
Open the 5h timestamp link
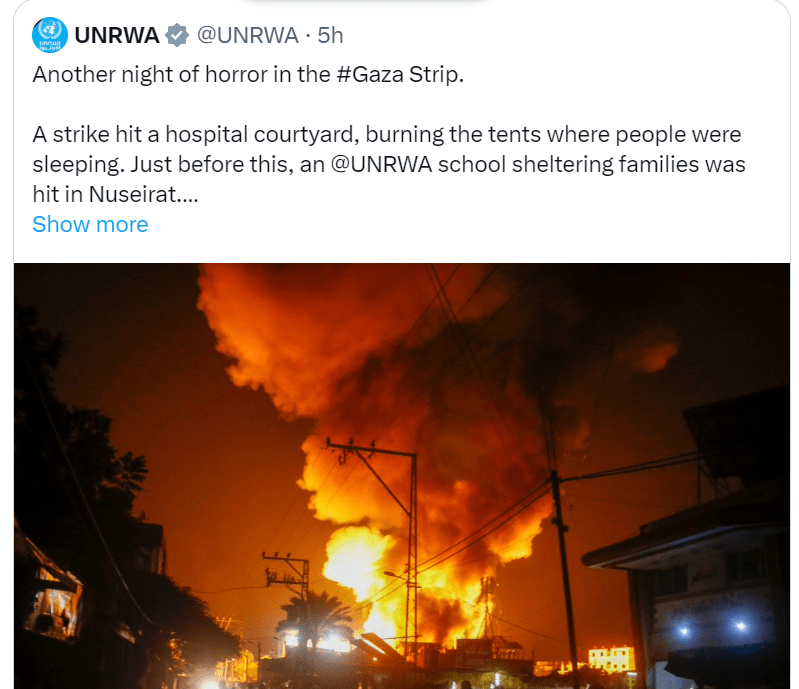pos(330,35)
